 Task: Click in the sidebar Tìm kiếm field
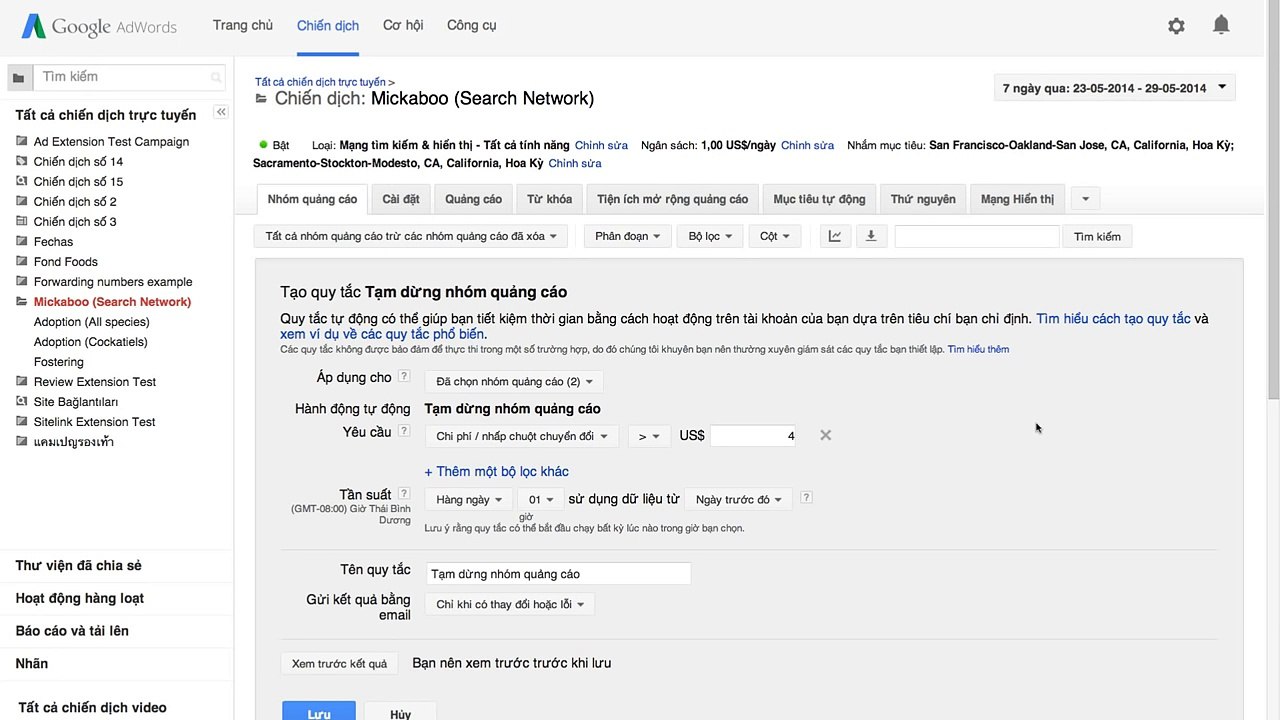(130, 77)
